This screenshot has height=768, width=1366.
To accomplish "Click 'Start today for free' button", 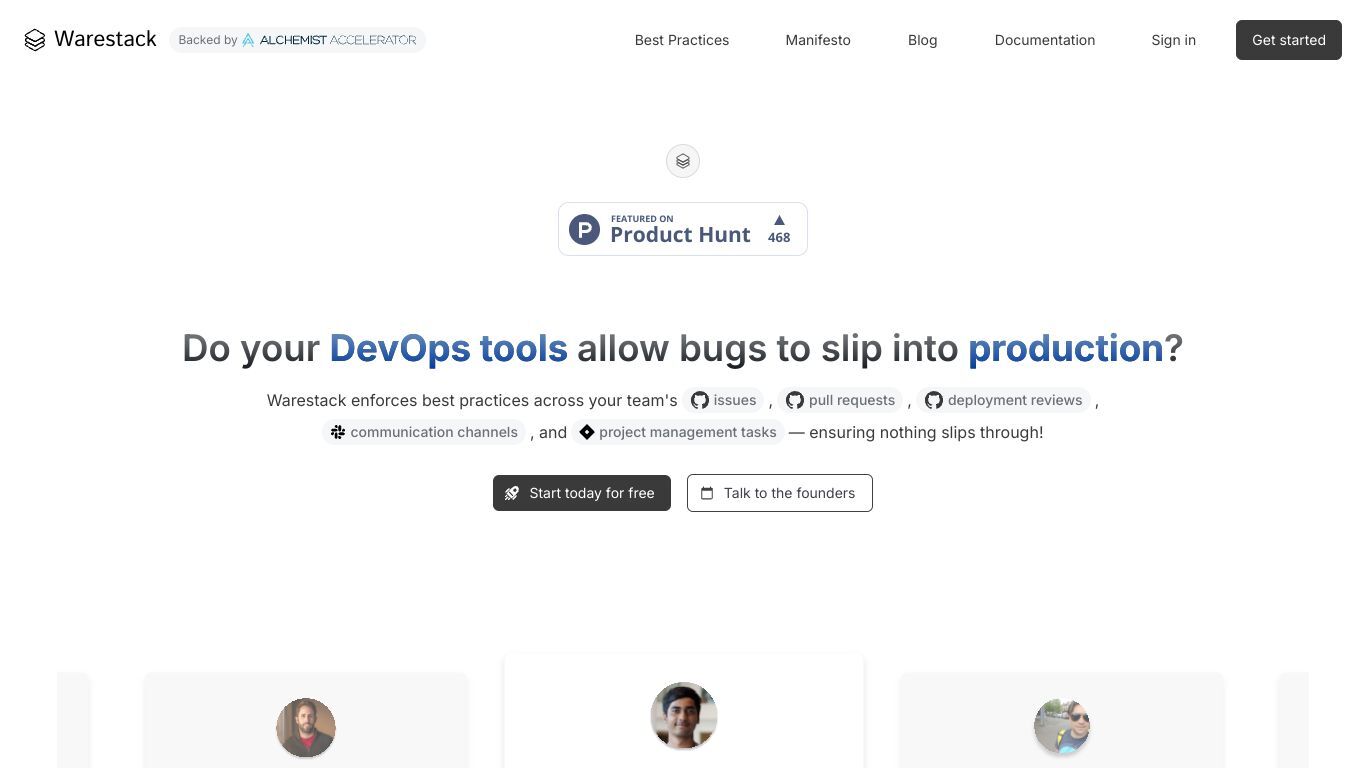I will (x=582, y=493).
